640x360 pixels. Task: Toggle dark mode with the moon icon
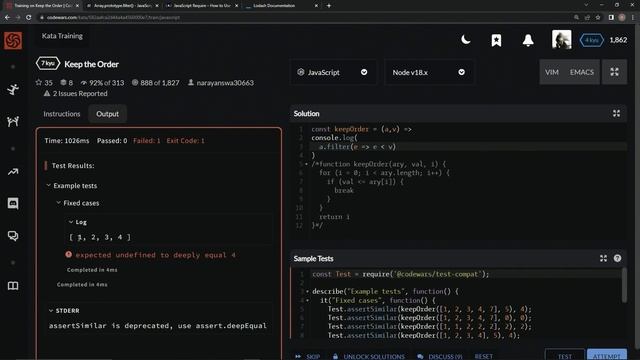pyautogui.click(x=465, y=40)
